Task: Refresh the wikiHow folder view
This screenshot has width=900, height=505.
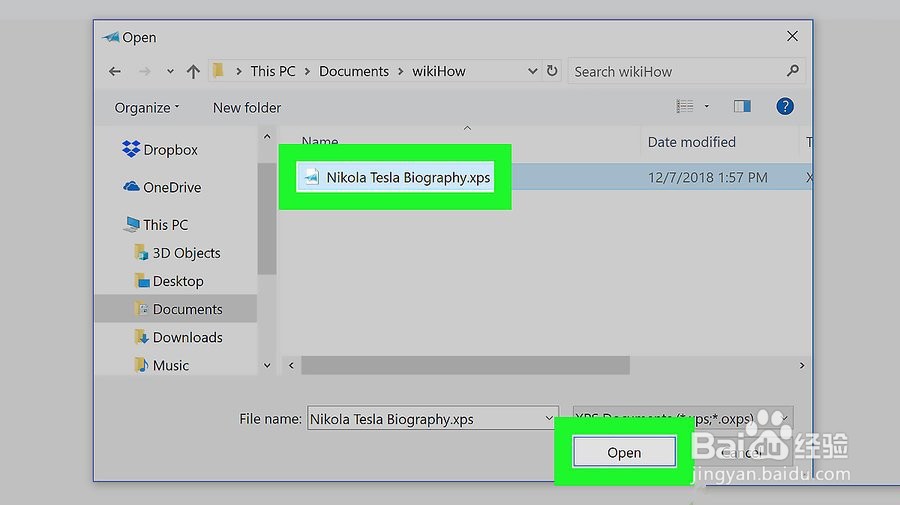Action: (552, 71)
